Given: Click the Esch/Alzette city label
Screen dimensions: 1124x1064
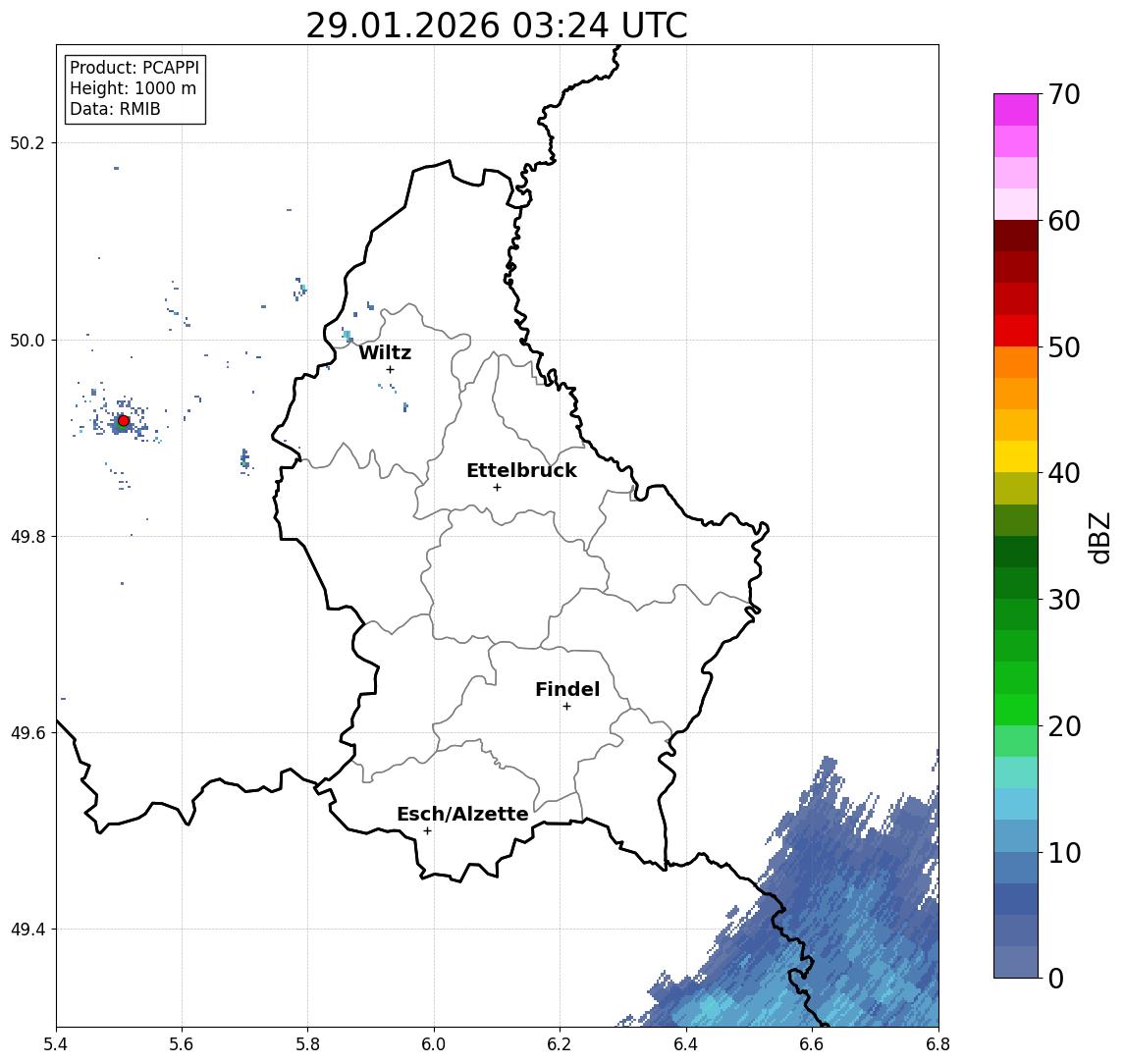Looking at the screenshot, I should click(x=462, y=814).
